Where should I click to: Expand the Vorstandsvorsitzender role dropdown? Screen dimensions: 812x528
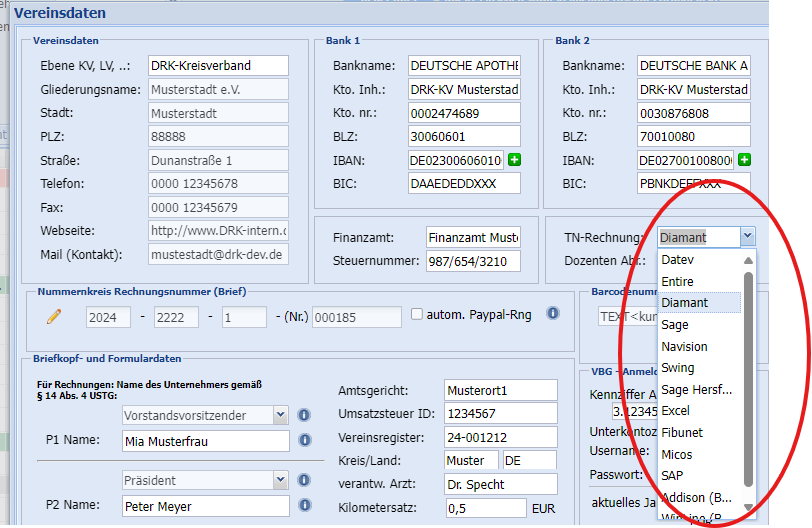280,415
